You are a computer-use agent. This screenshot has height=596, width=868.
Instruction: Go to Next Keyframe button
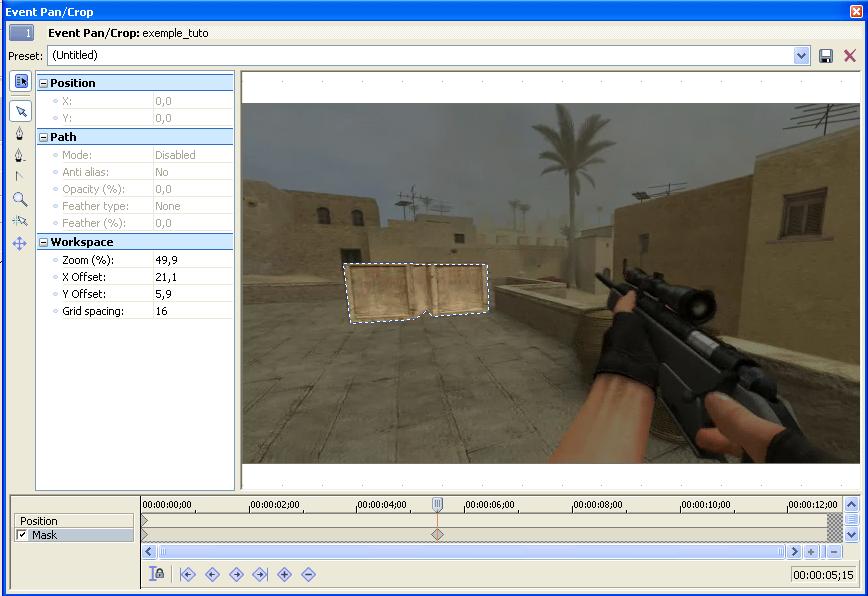click(236, 574)
